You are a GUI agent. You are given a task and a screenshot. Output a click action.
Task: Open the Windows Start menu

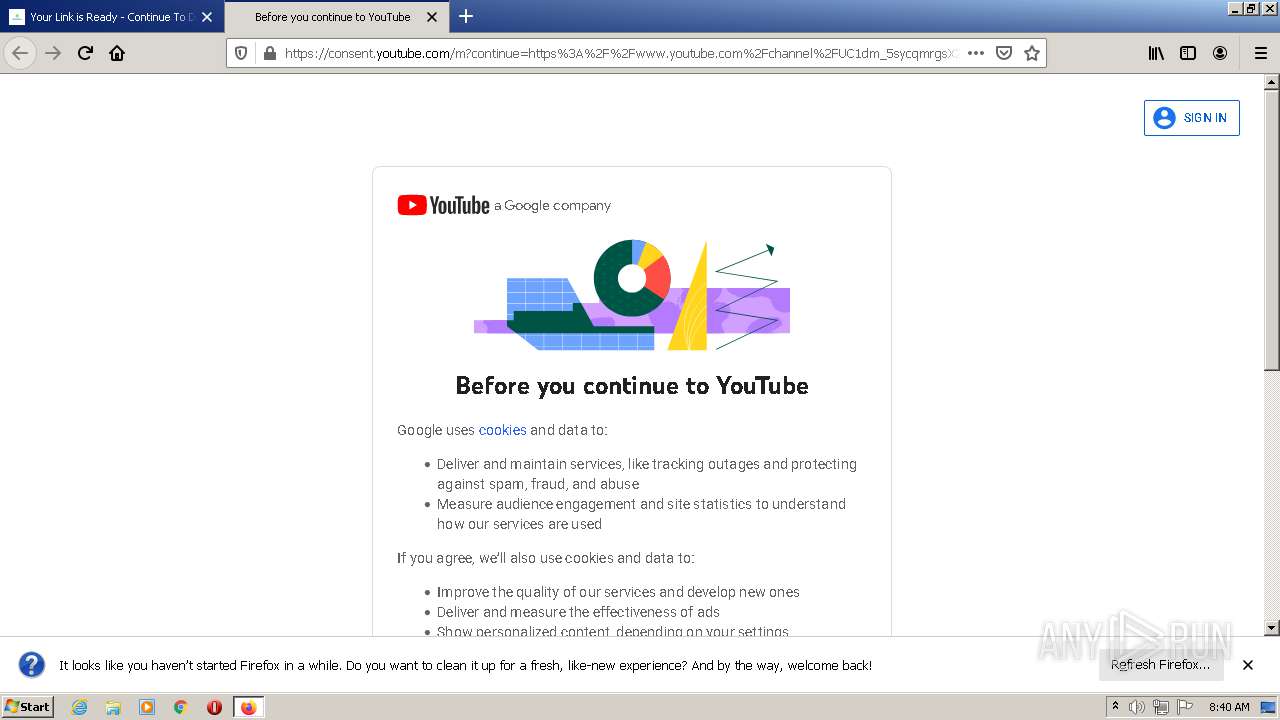click(x=28, y=707)
